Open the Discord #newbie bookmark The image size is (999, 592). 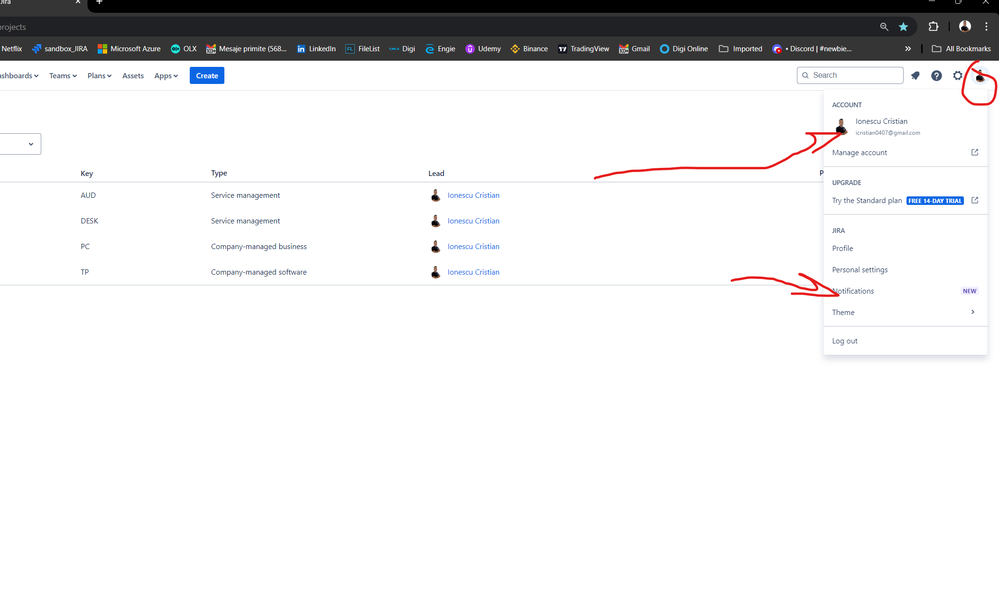(812, 48)
